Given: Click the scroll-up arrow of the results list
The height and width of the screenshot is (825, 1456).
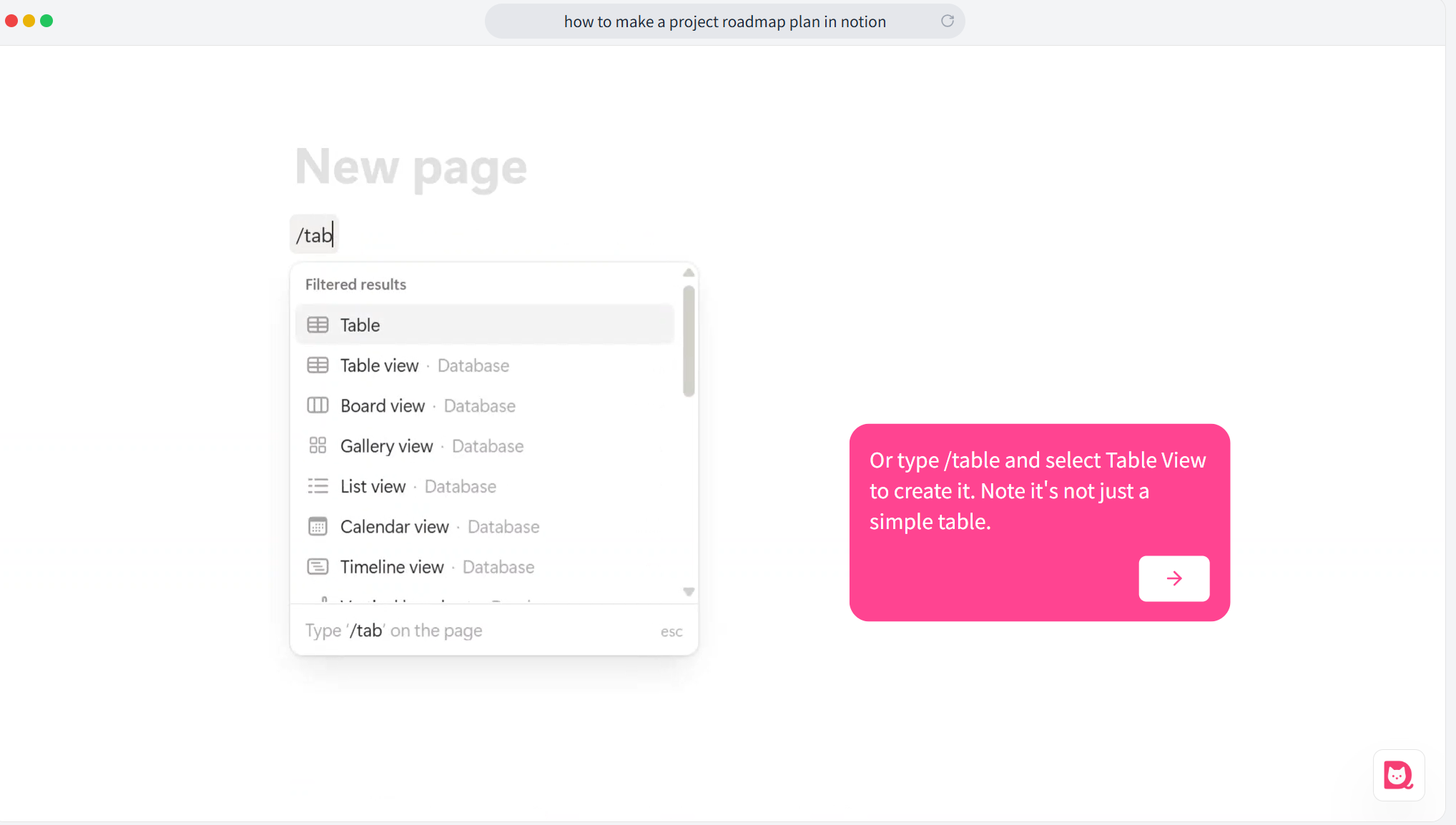Looking at the screenshot, I should pyautogui.click(x=688, y=272).
